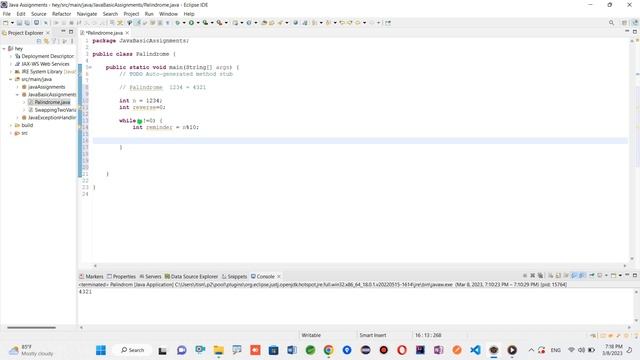The width and height of the screenshot is (640, 360).
Task: Expand the build folder
Action: tap(11, 125)
